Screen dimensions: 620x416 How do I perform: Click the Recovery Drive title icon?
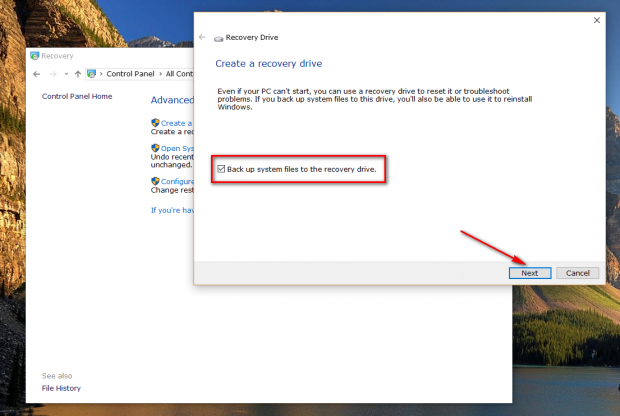pos(218,38)
